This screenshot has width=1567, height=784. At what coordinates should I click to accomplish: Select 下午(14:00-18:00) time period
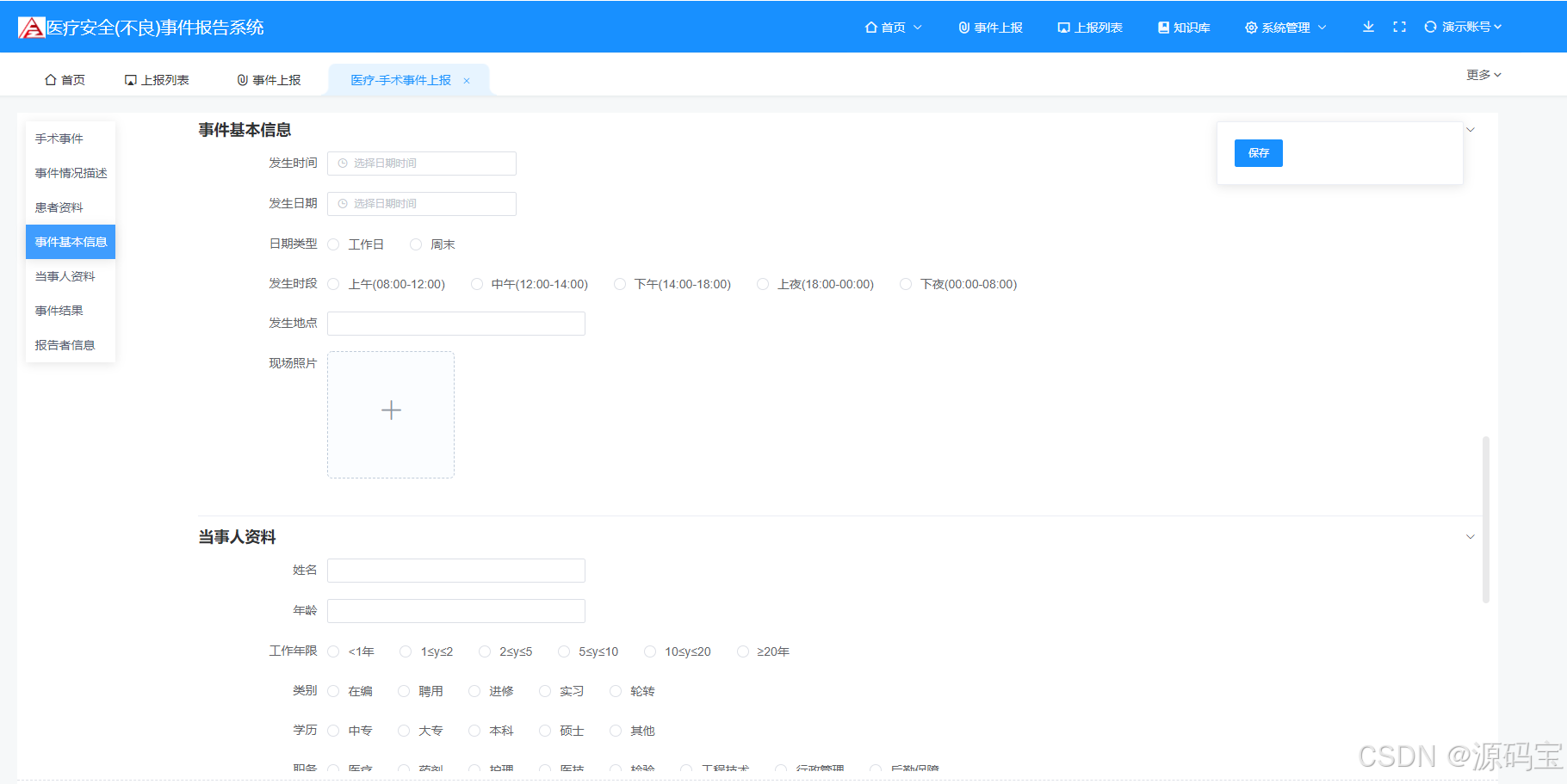point(620,284)
